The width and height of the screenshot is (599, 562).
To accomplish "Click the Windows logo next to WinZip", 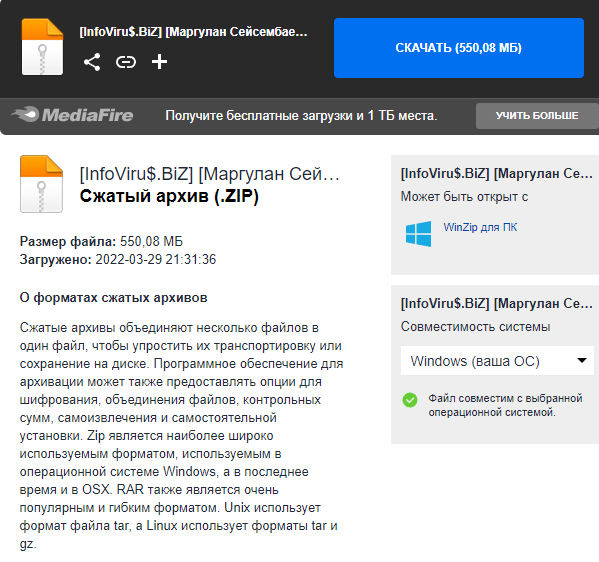I will pos(419,234).
